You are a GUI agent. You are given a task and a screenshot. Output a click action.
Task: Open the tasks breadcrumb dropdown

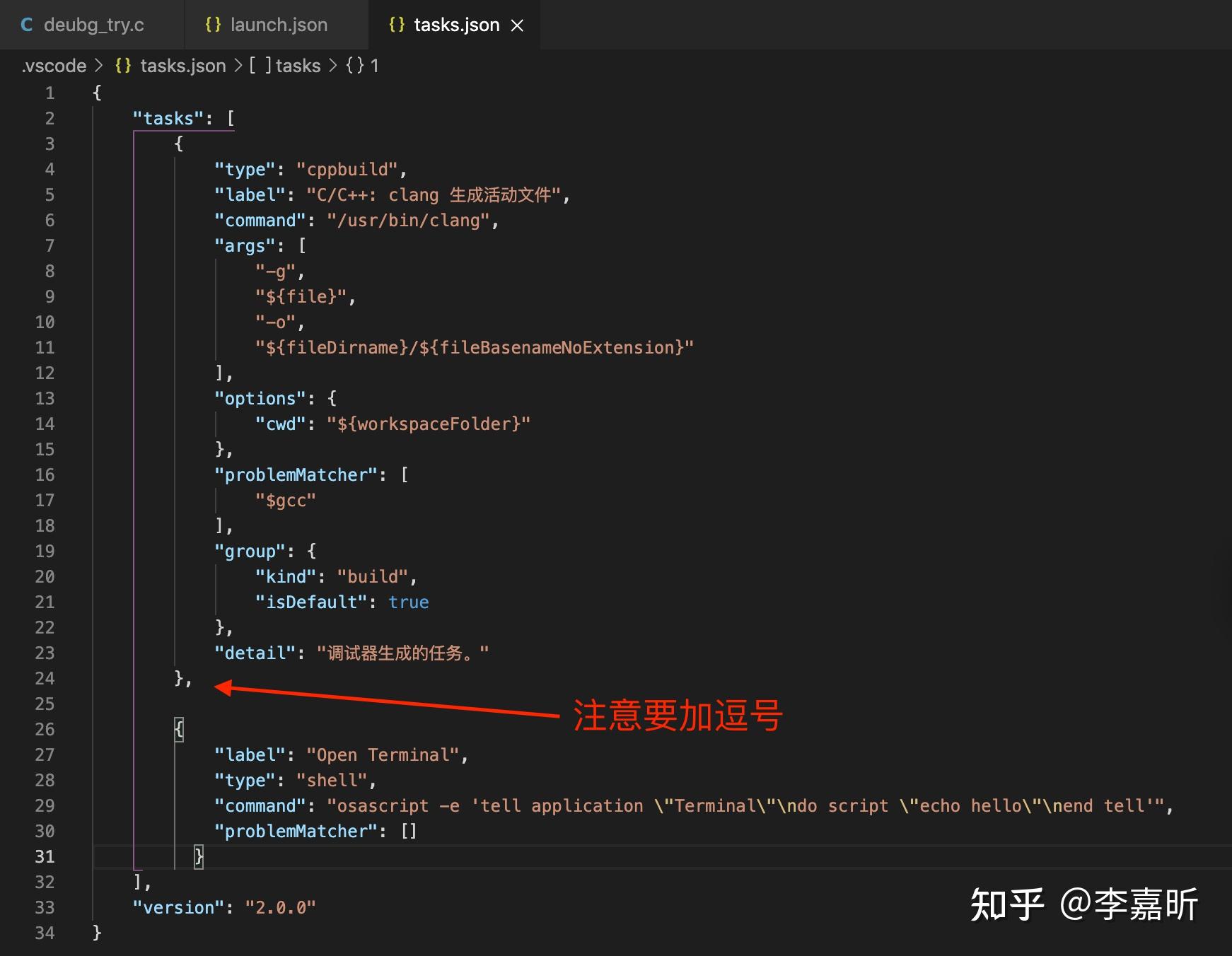pos(298,65)
